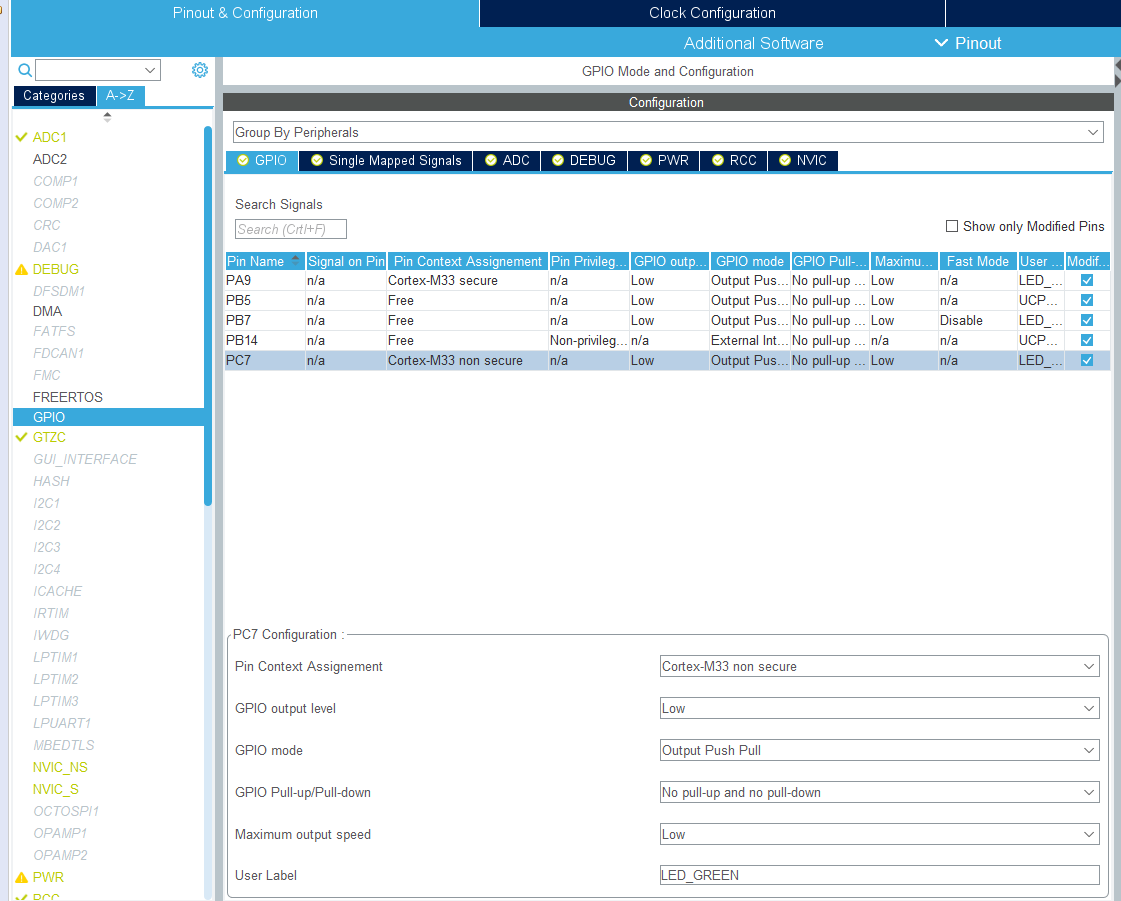
Task: Toggle the Modified checkbox for PA9 row
Action: point(1087,281)
